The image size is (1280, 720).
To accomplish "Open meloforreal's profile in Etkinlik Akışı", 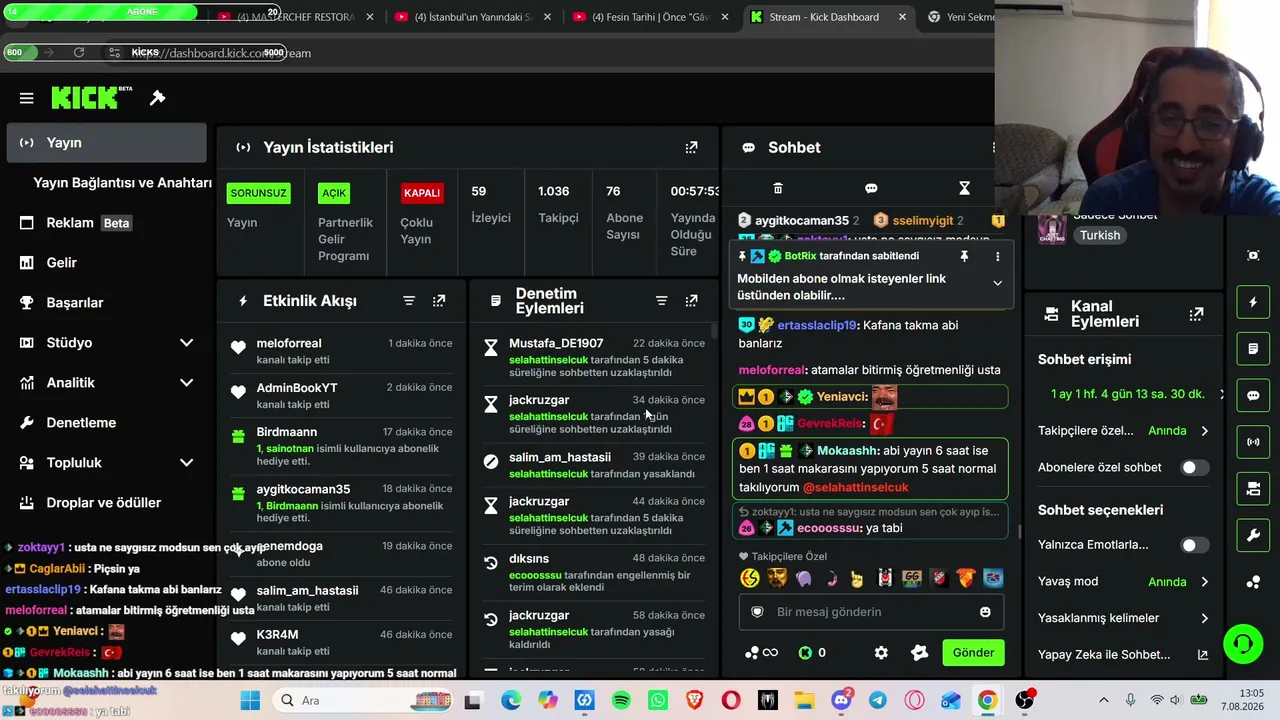I will tap(289, 343).
